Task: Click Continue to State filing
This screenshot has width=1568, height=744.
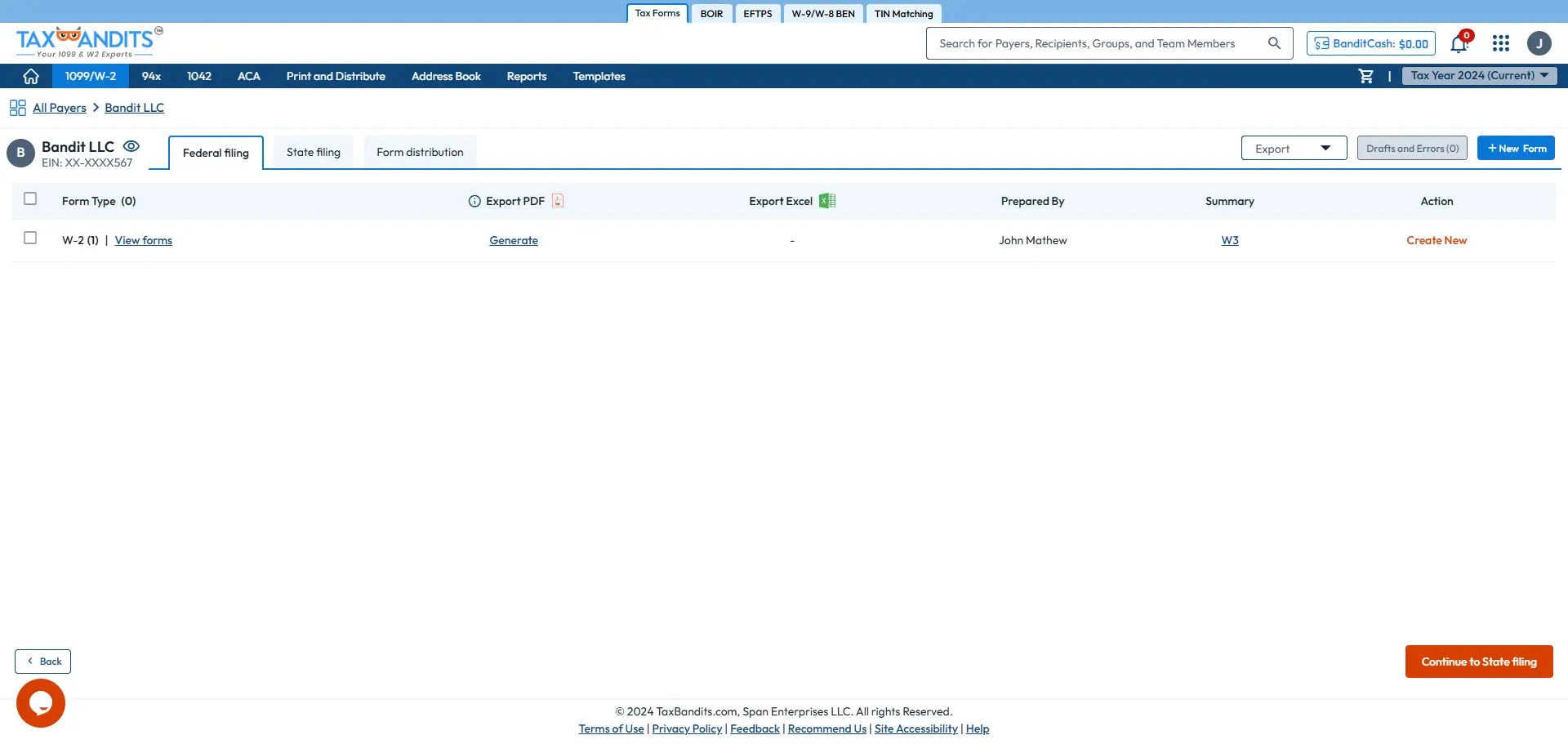Action: click(1479, 662)
